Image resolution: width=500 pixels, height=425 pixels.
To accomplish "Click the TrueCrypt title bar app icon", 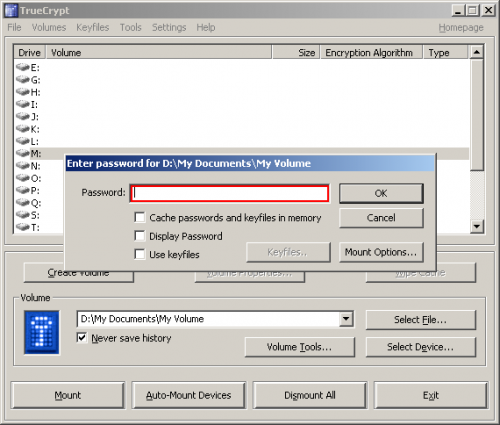I will coord(11,11).
